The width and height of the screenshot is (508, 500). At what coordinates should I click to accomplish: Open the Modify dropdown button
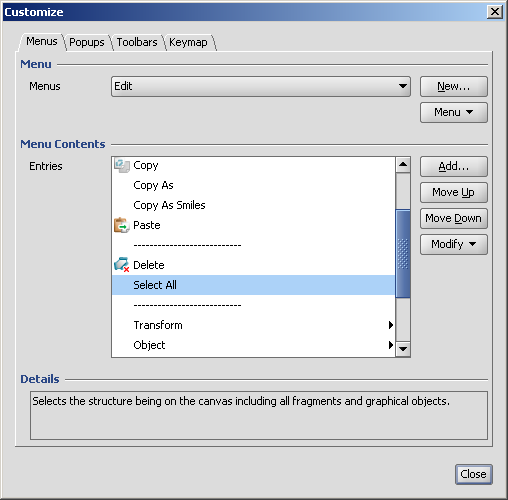click(454, 244)
